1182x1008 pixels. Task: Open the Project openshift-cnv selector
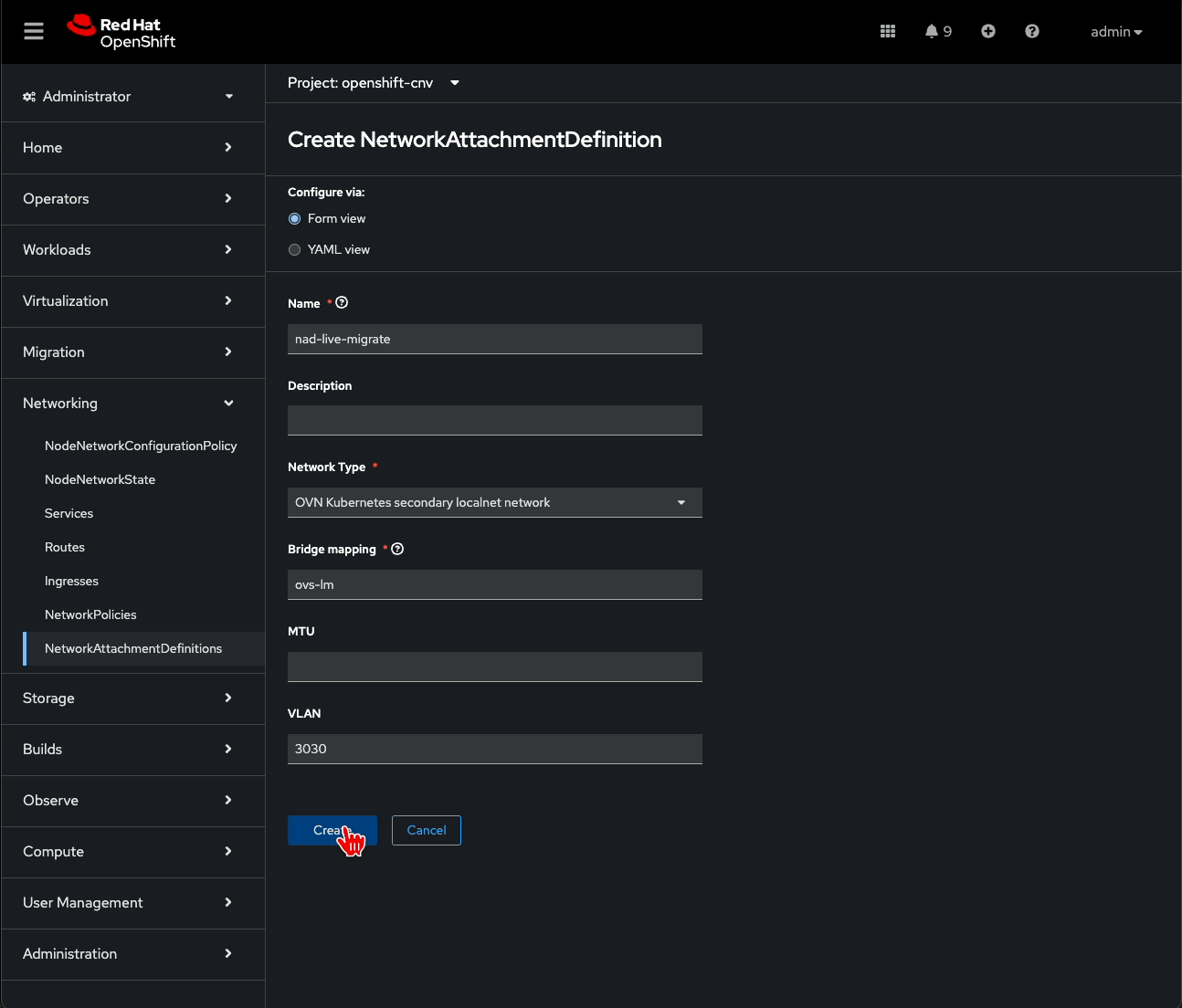point(373,83)
